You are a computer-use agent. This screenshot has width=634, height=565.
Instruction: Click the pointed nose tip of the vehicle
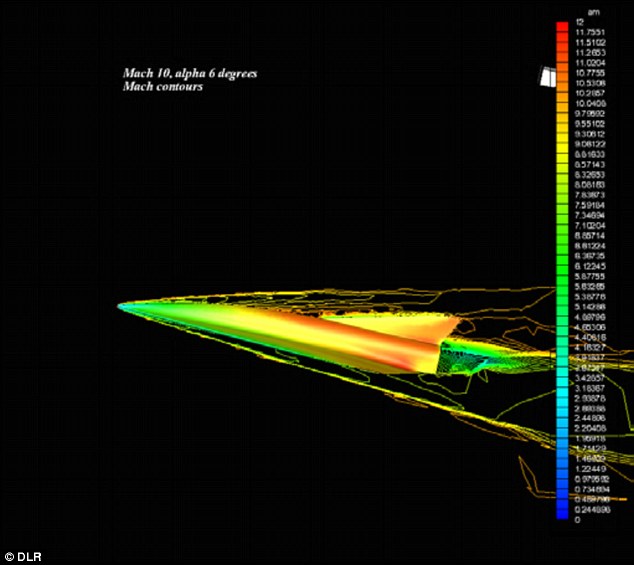pyautogui.click(x=119, y=306)
